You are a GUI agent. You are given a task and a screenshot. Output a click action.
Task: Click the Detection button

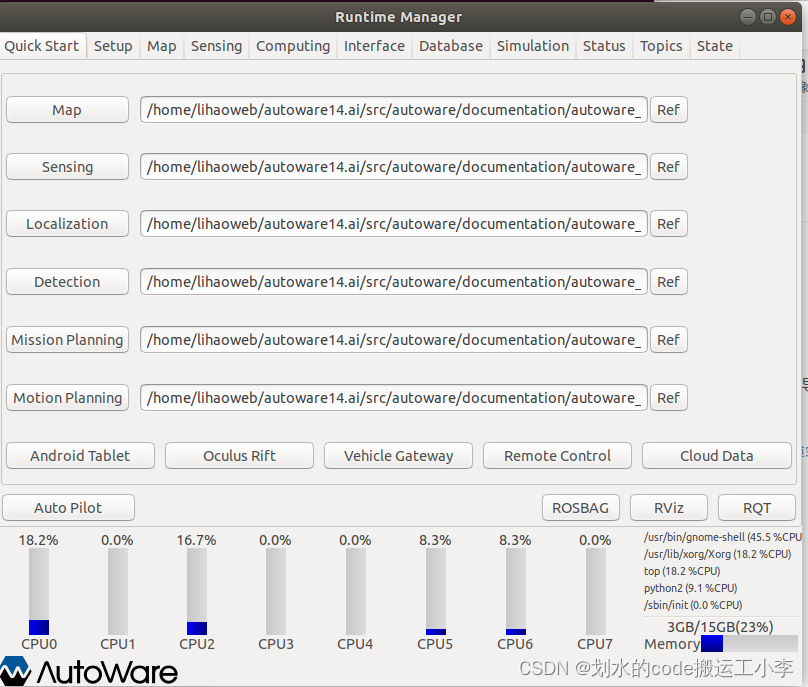67,282
